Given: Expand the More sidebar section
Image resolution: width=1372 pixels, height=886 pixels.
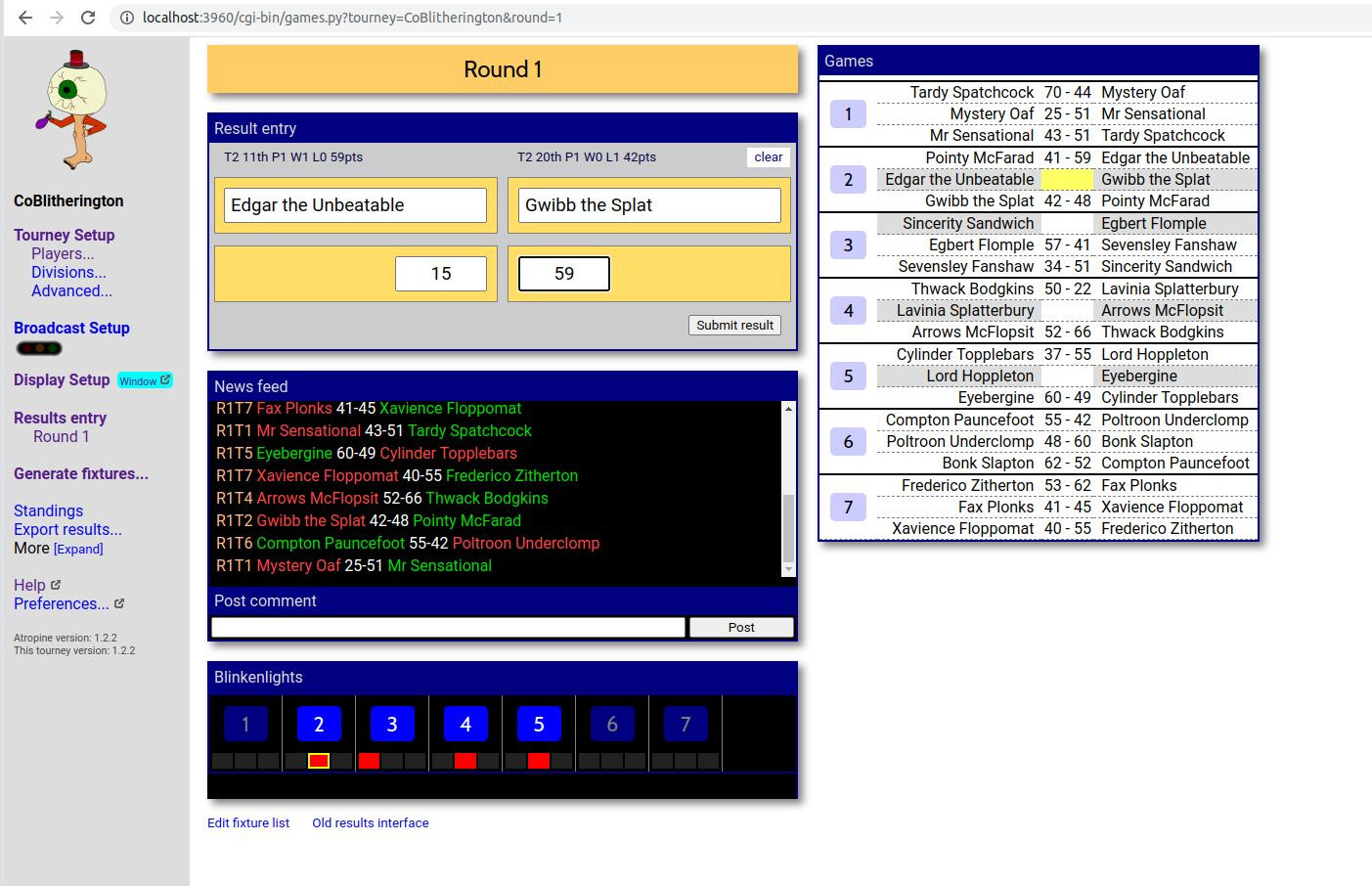Looking at the screenshot, I should pos(78,549).
